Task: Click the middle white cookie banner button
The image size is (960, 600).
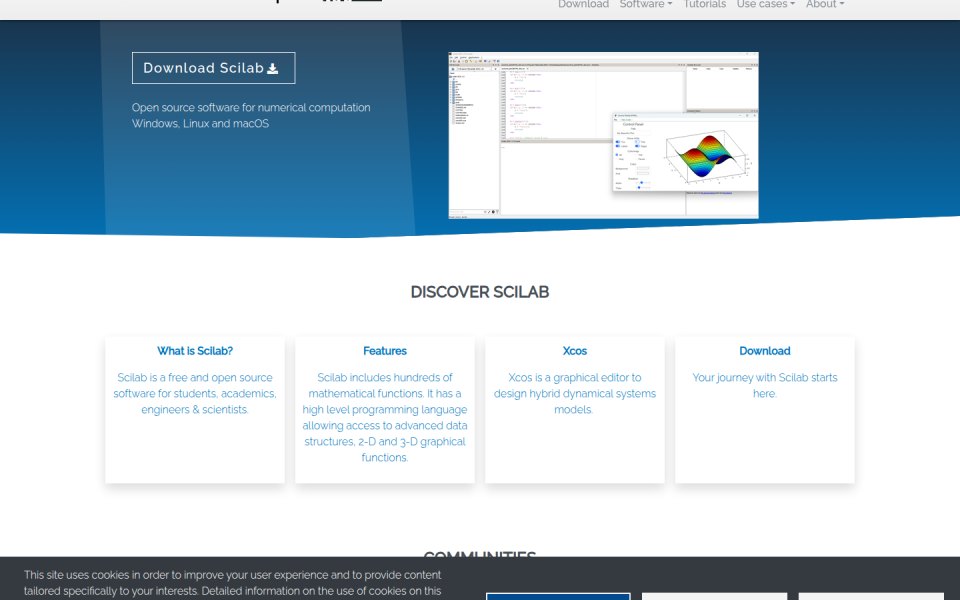Action: pos(714,596)
